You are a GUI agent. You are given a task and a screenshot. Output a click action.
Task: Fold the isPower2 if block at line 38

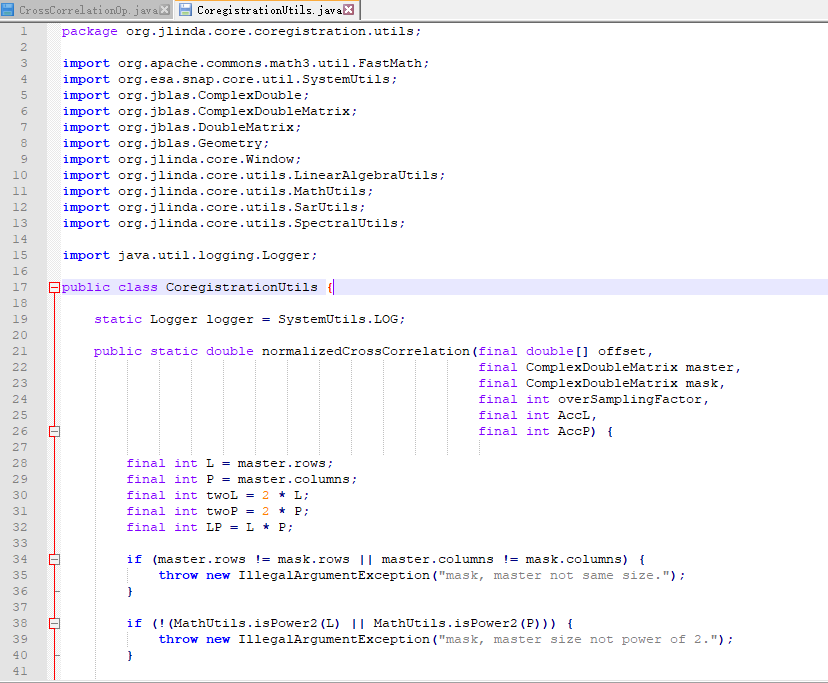point(54,624)
